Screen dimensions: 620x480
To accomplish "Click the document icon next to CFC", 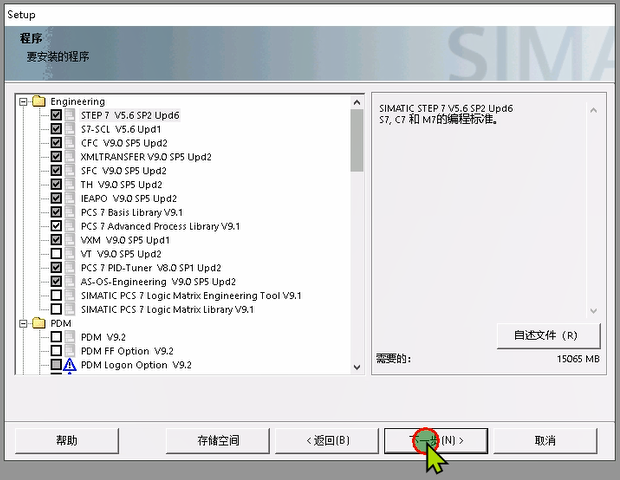I will click(70, 143).
